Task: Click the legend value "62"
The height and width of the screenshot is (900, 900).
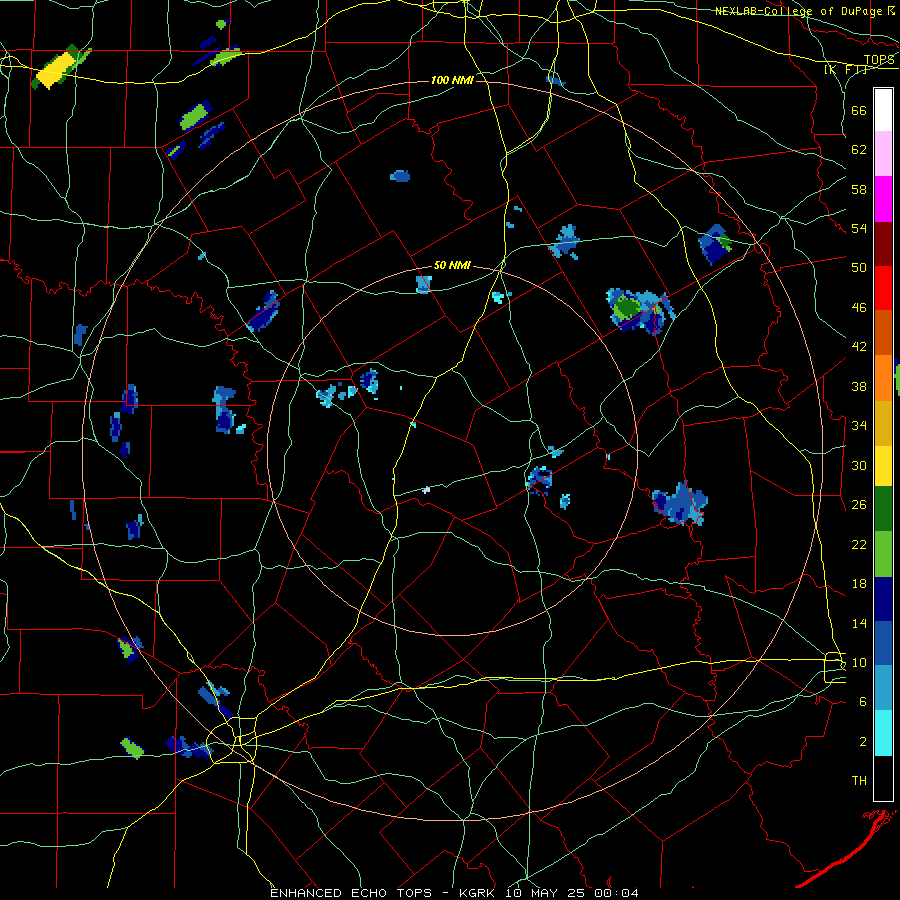Action: [x=859, y=150]
